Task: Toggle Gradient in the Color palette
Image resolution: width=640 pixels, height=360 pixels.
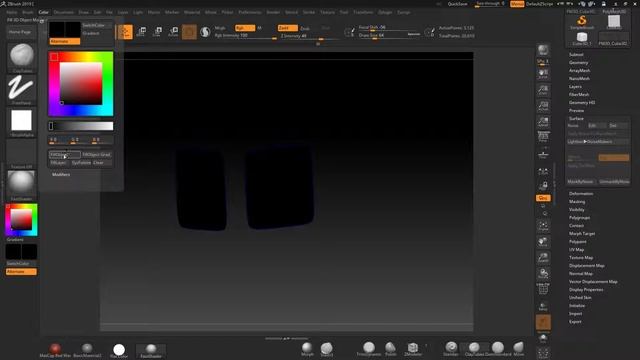Action: [91, 33]
